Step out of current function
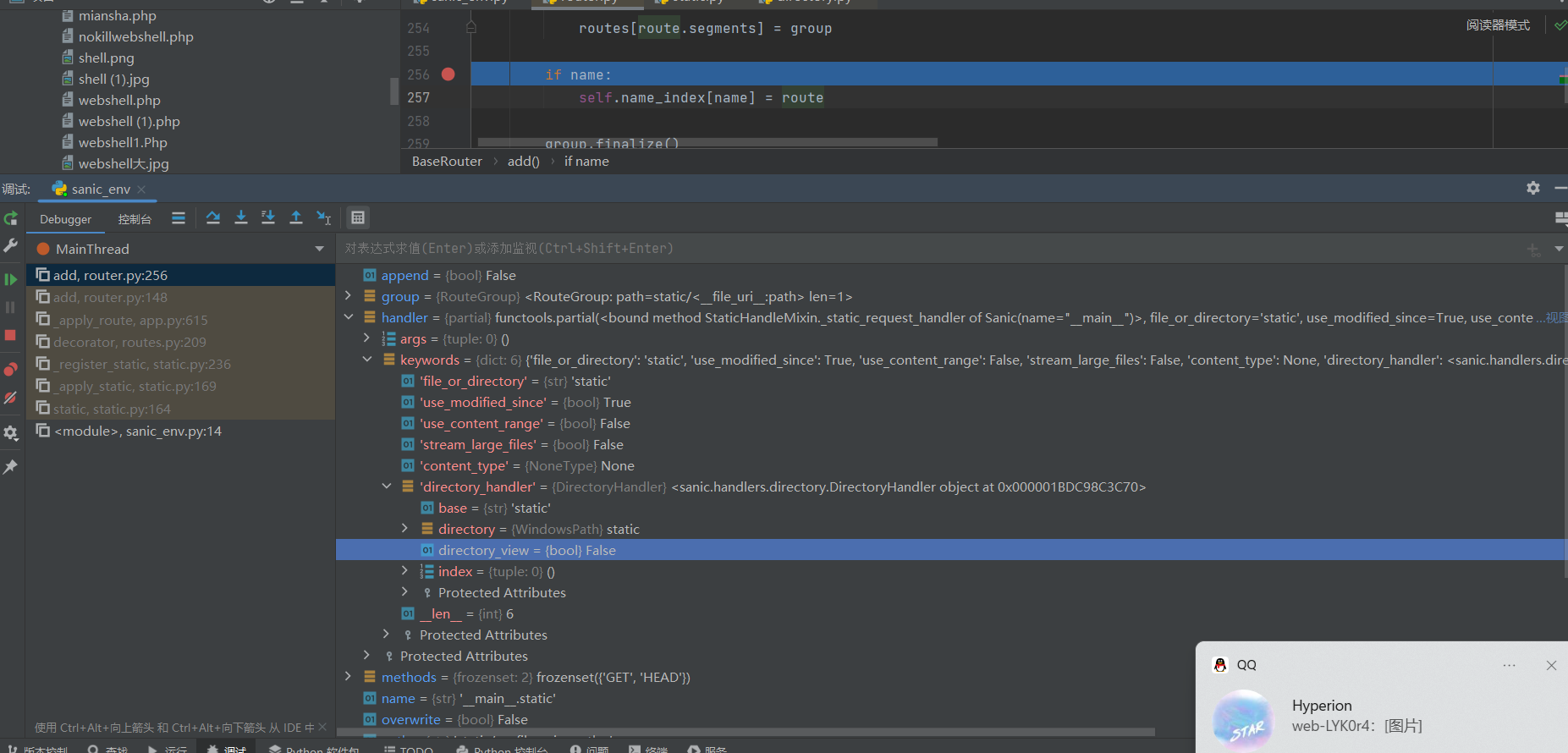The image size is (1568, 753). pyautogui.click(x=296, y=218)
